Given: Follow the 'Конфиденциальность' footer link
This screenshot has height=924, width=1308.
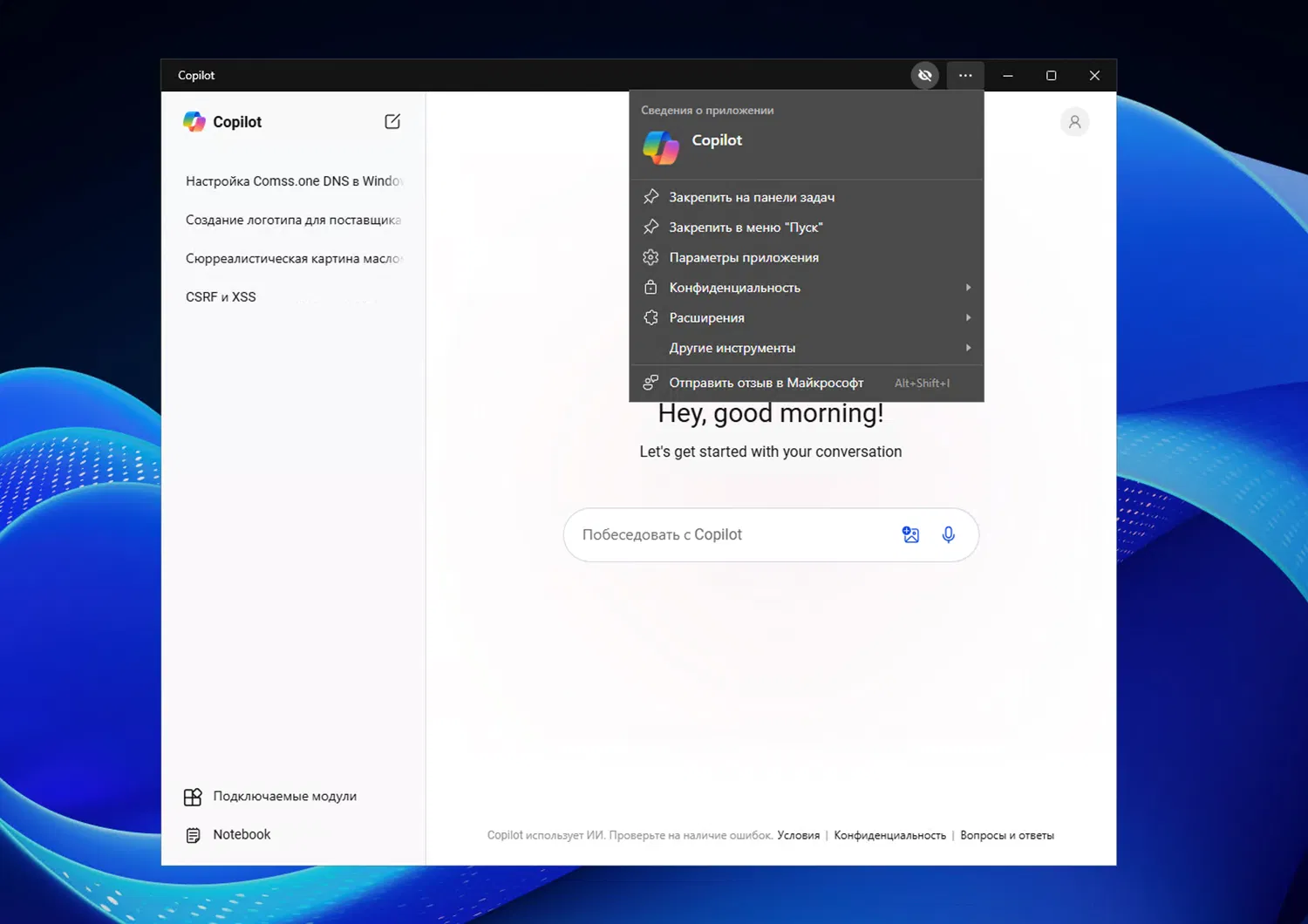Looking at the screenshot, I should coord(889,835).
